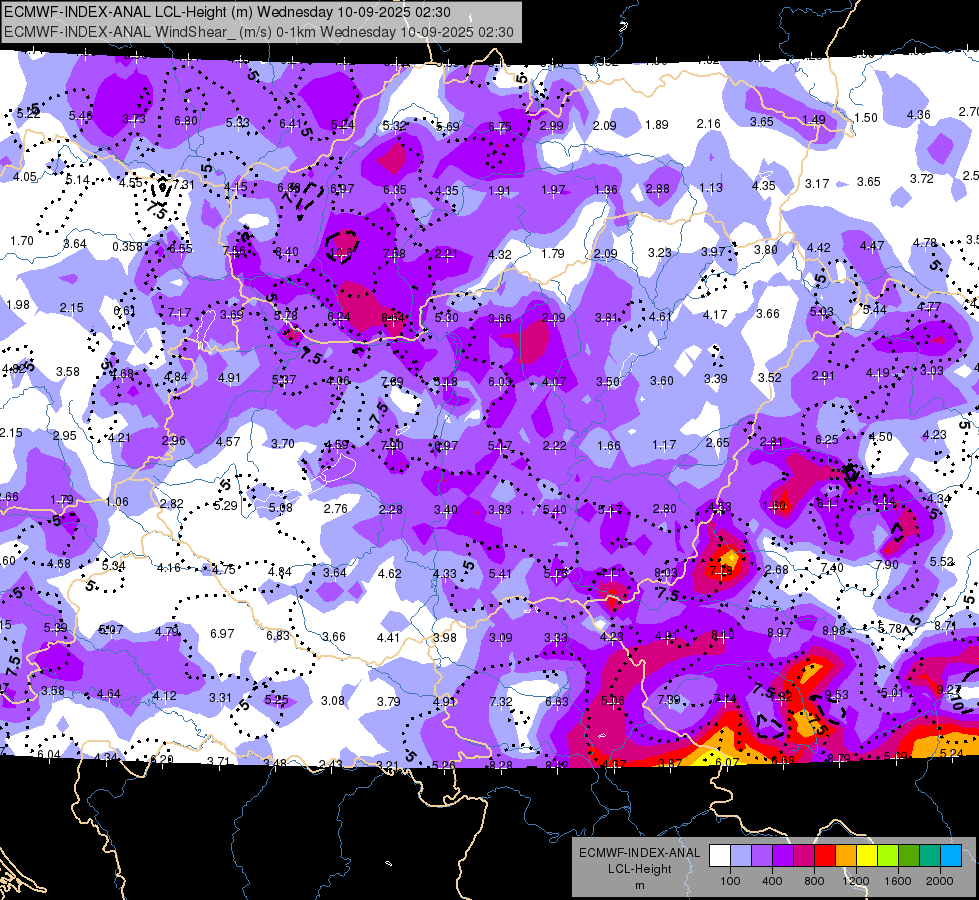Click the 6.83 map value
The height and width of the screenshot is (900, 979).
click(x=278, y=635)
